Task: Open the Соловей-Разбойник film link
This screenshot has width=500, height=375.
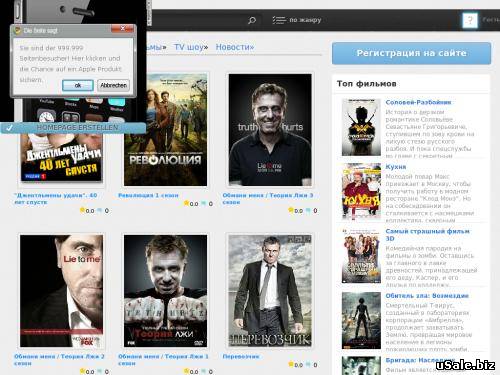Action: pos(418,102)
